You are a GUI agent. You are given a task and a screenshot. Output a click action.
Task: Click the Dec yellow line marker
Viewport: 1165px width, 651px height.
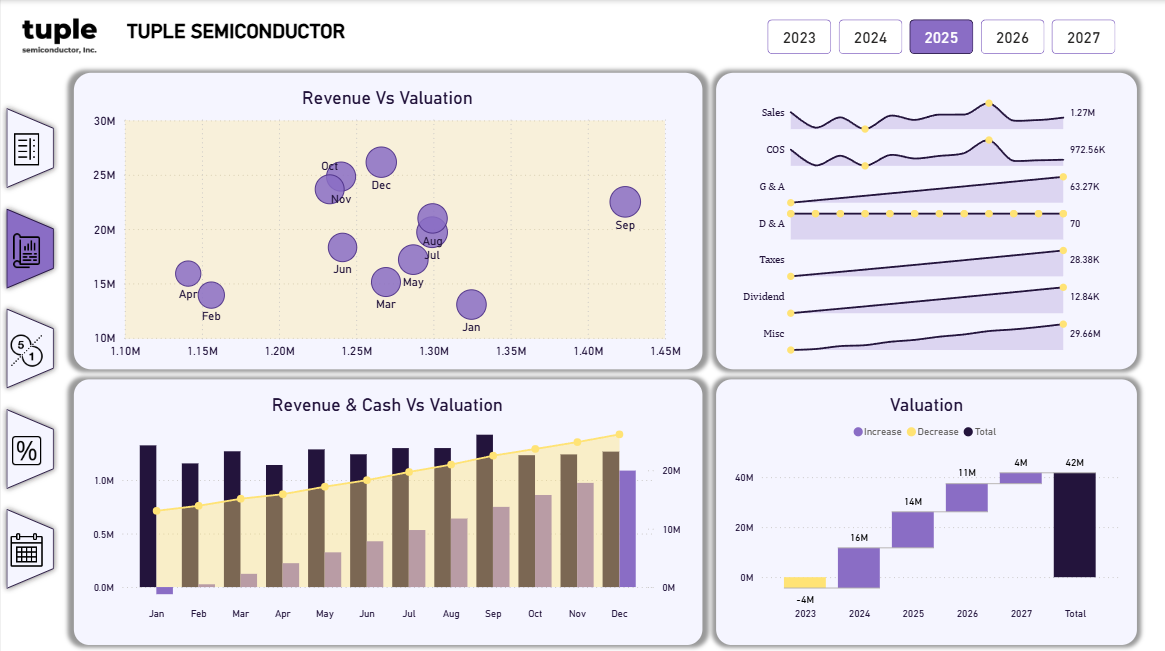tap(620, 435)
